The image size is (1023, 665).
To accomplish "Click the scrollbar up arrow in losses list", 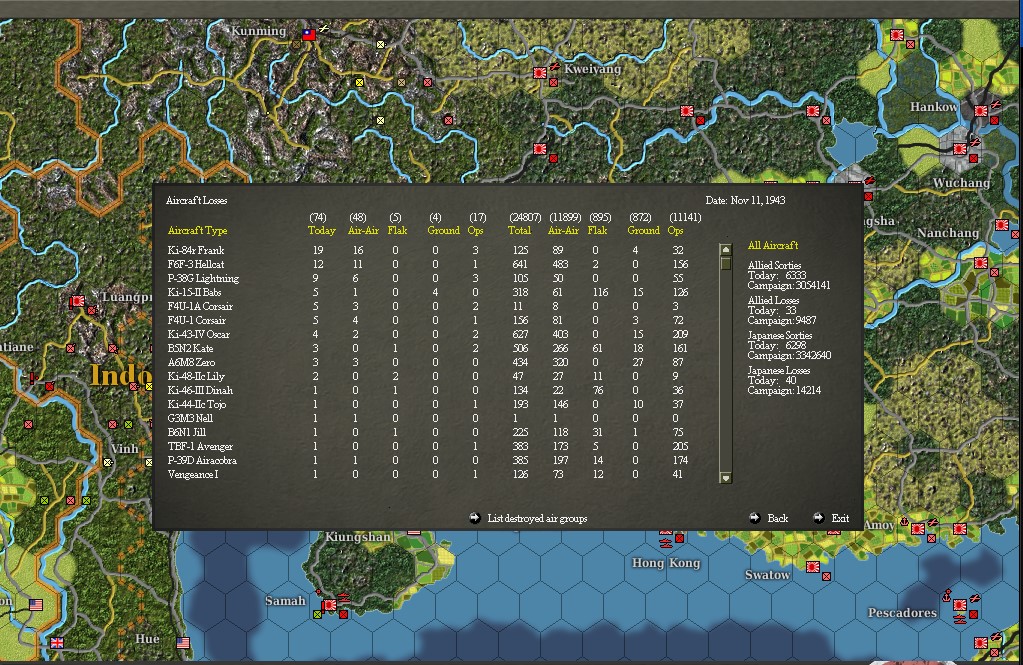I will (725, 250).
